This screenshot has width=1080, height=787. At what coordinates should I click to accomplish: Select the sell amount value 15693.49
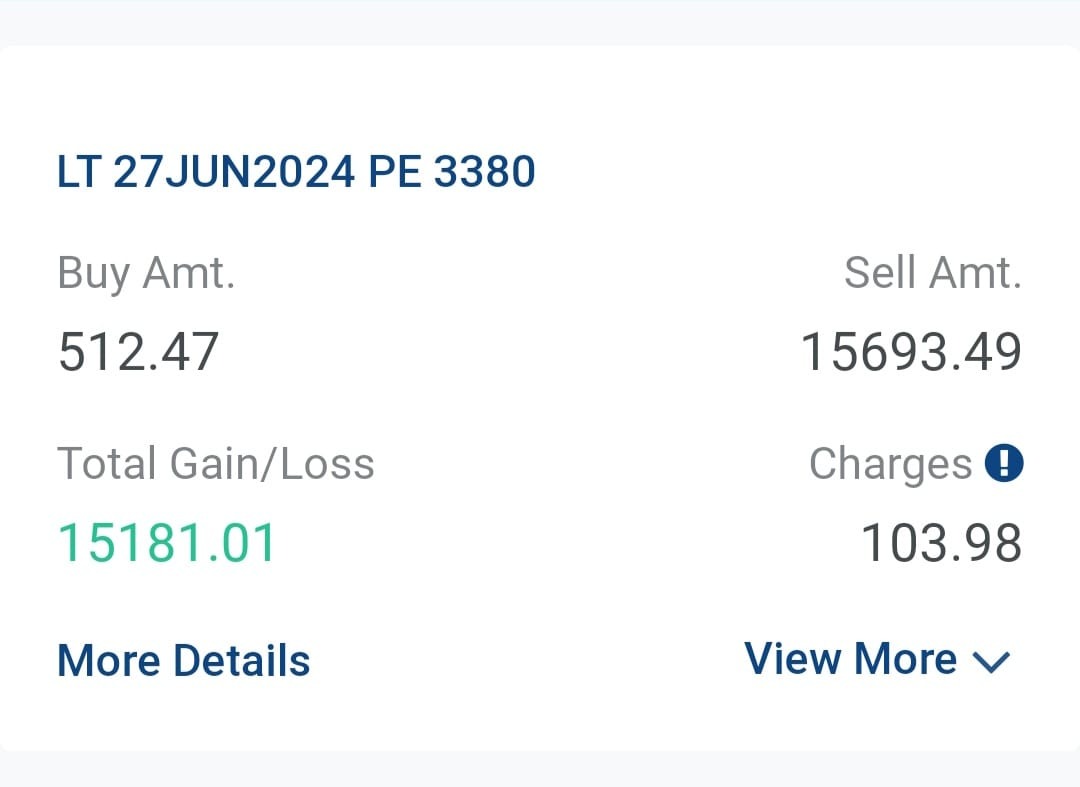coord(911,352)
